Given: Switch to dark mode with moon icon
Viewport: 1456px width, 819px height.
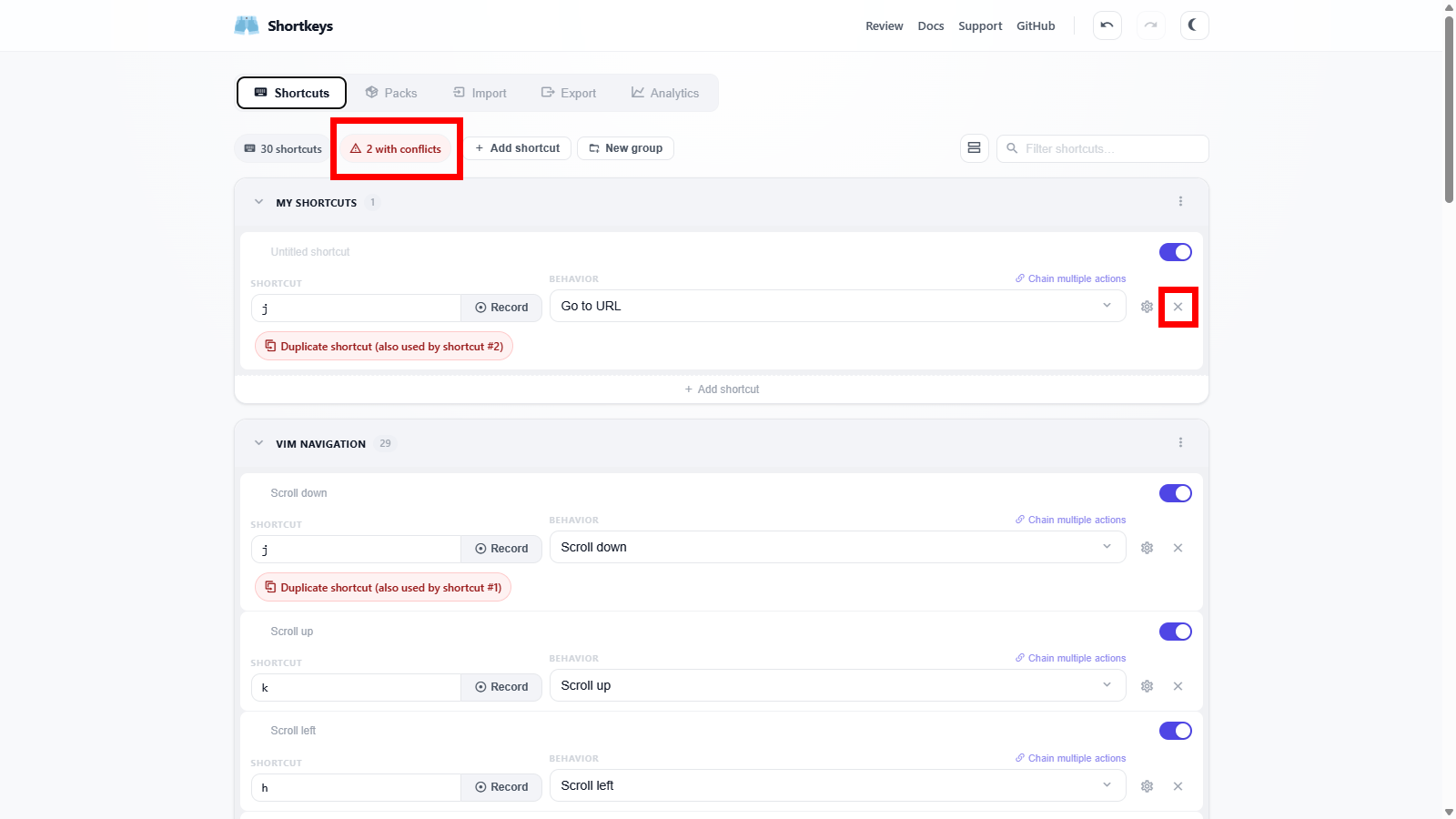Looking at the screenshot, I should (1194, 25).
